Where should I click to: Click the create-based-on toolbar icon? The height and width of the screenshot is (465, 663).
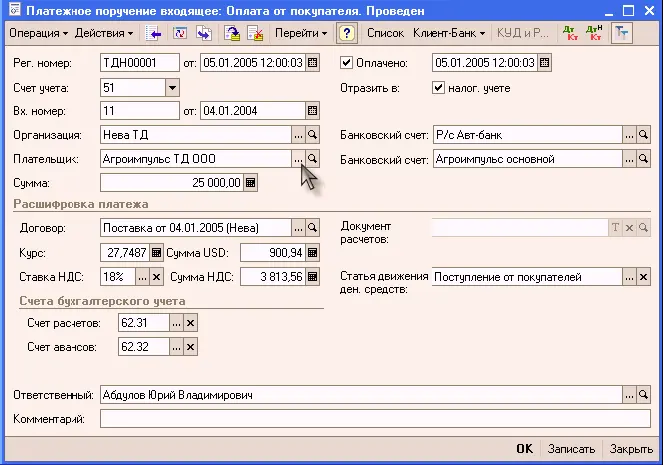[x=204, y=33]
